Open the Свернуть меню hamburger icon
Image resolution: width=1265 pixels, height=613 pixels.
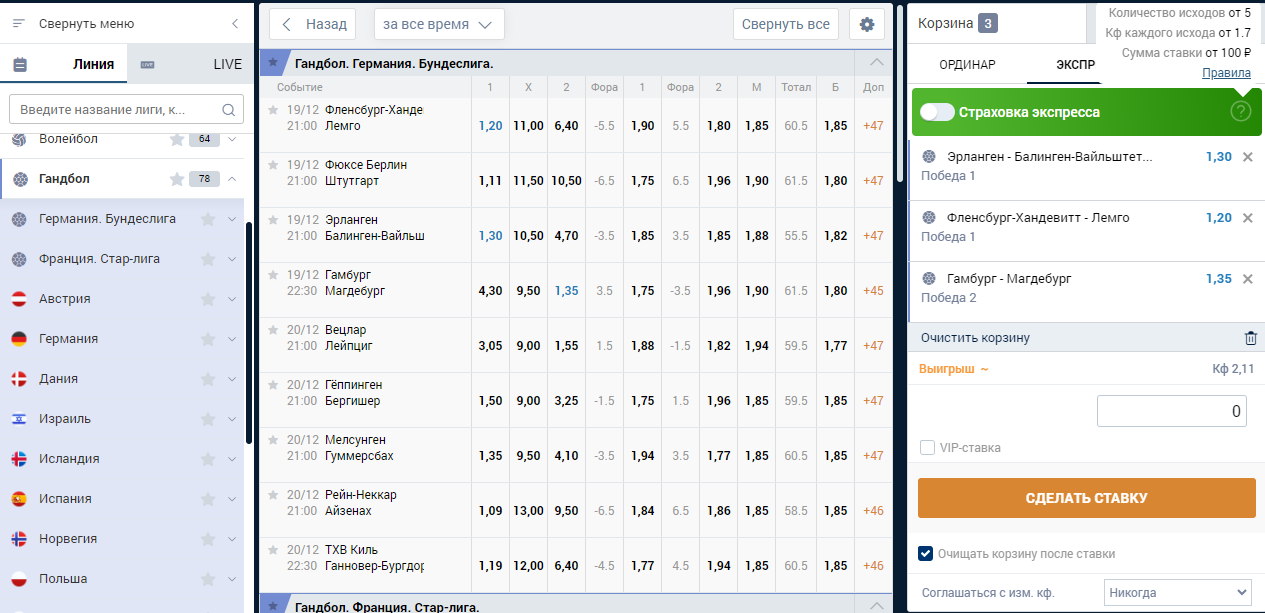tap(19, 23)
